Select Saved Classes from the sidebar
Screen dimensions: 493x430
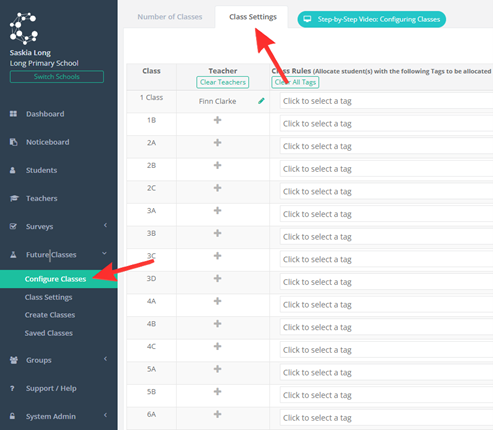click(x=49, y=333)
